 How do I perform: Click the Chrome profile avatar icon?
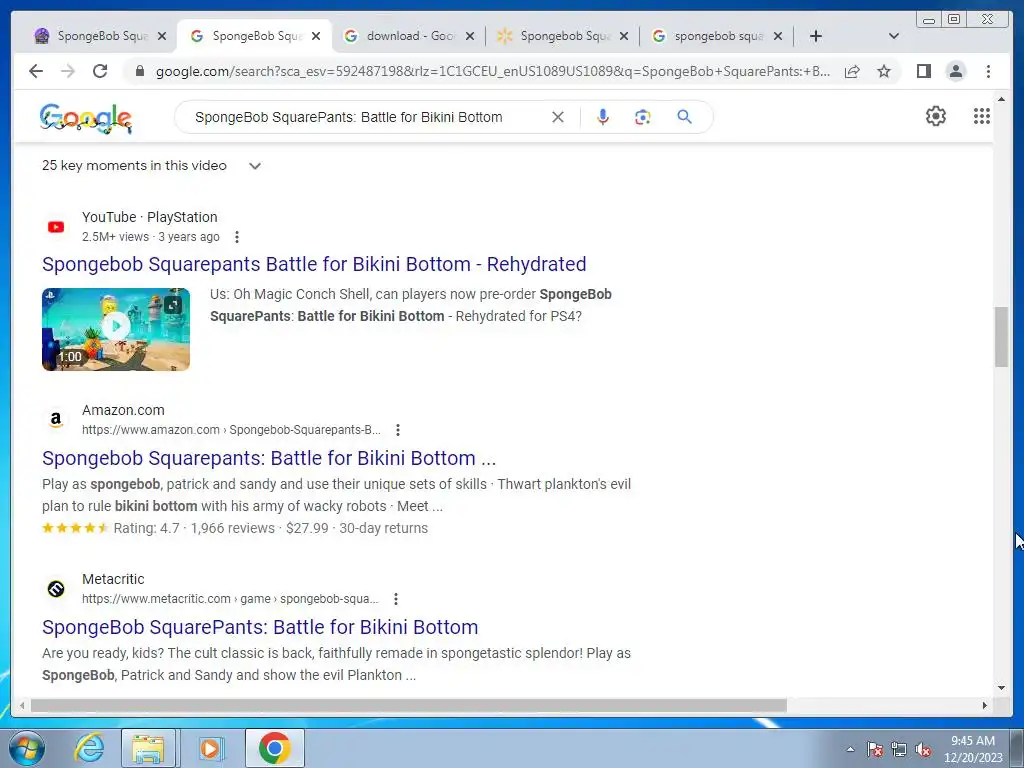pyautogui.click(x=955, y=71)
